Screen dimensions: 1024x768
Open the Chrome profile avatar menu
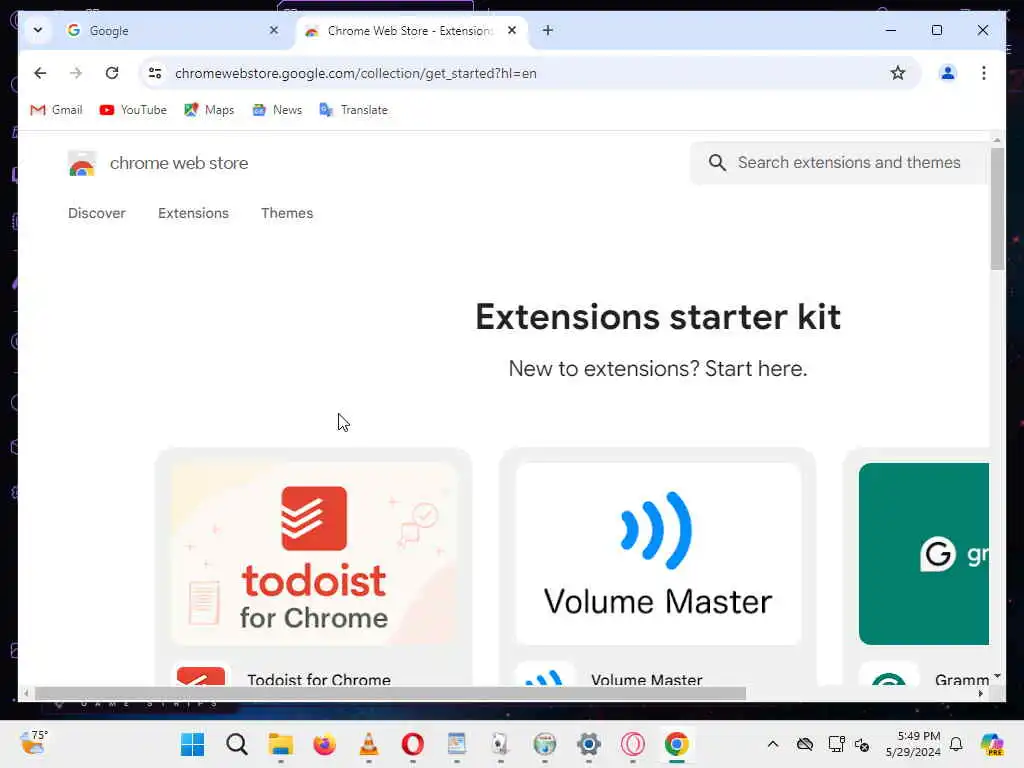948,73
